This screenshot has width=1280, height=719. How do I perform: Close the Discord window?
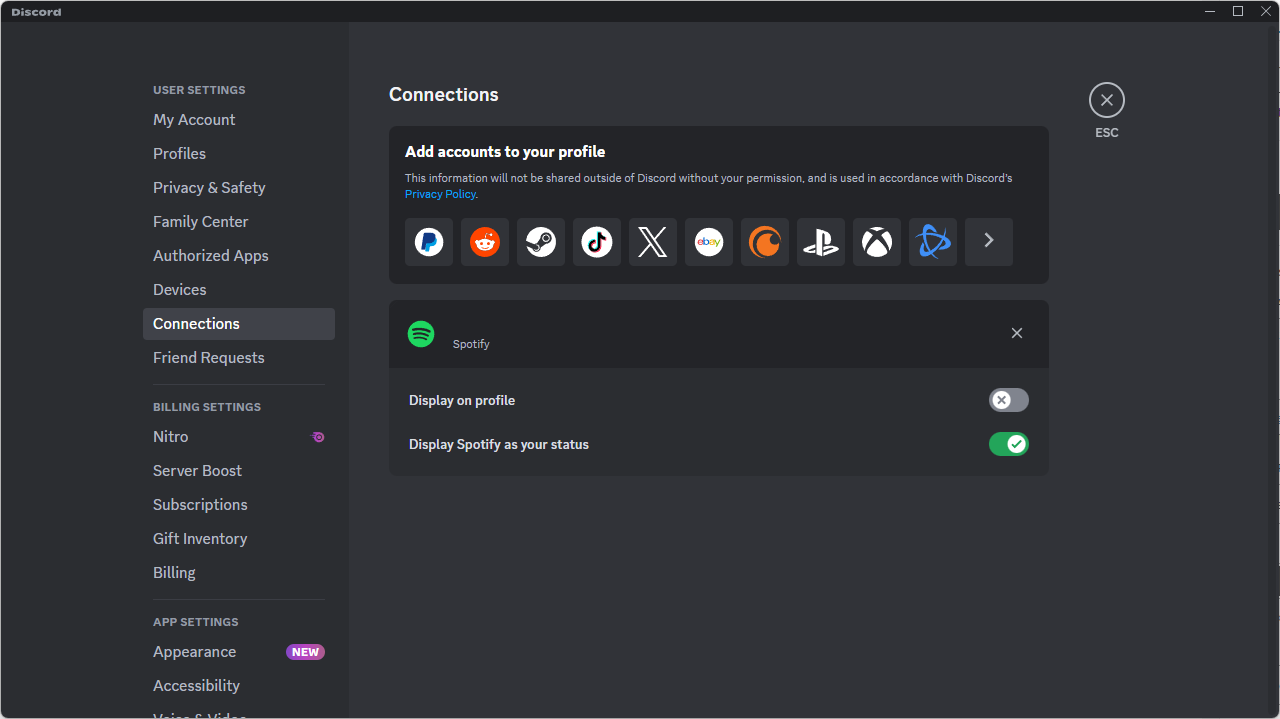point(1266,11)
